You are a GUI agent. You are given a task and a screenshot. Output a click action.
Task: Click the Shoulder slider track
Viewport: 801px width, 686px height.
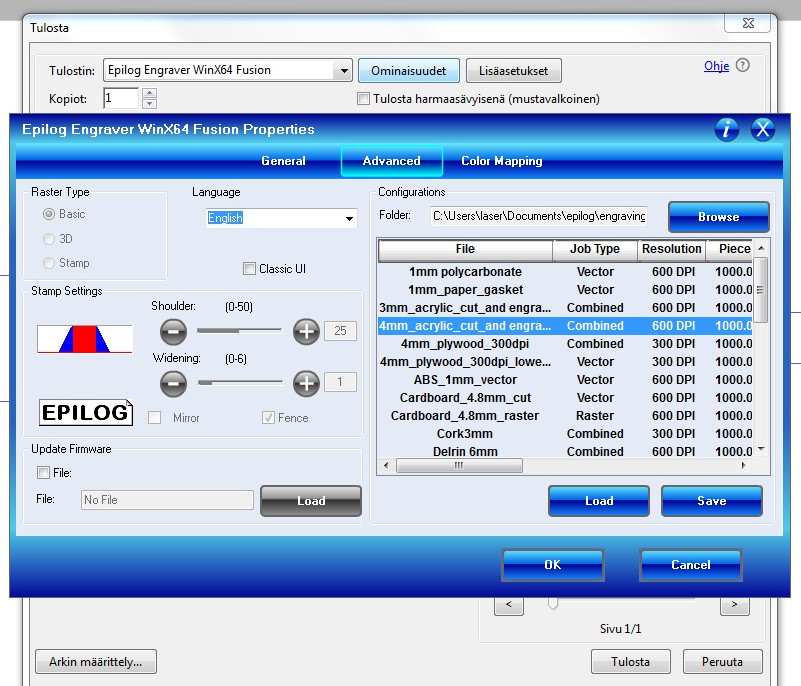(x=239, y=331)
